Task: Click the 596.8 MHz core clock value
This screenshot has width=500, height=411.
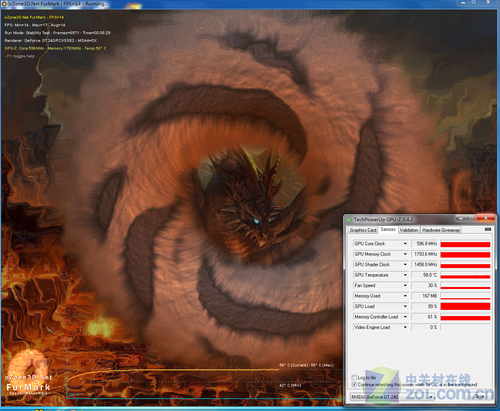Action: click(x=425, y=244)
